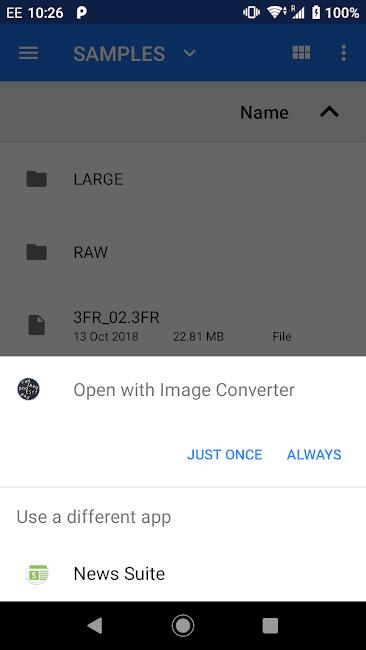Tap the recent apps square button
The width and height of the screenshot is (366, 650).
[270, 626]
